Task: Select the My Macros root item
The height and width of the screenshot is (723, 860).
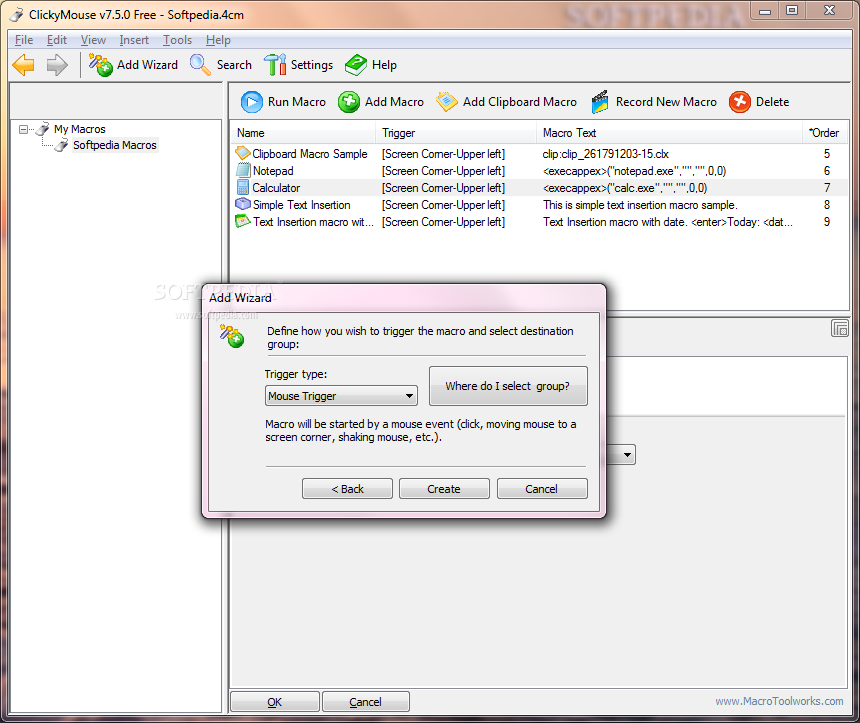Action: [80, 129]
